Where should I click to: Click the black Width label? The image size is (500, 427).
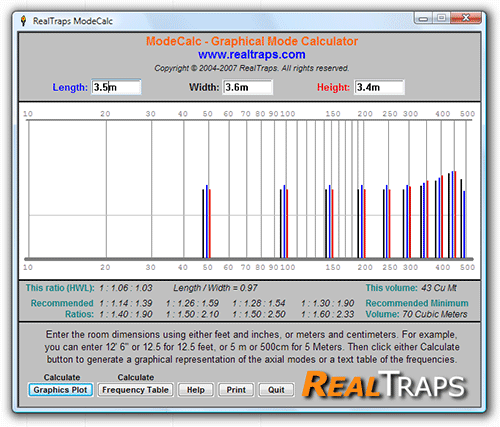tap(204, 87)
